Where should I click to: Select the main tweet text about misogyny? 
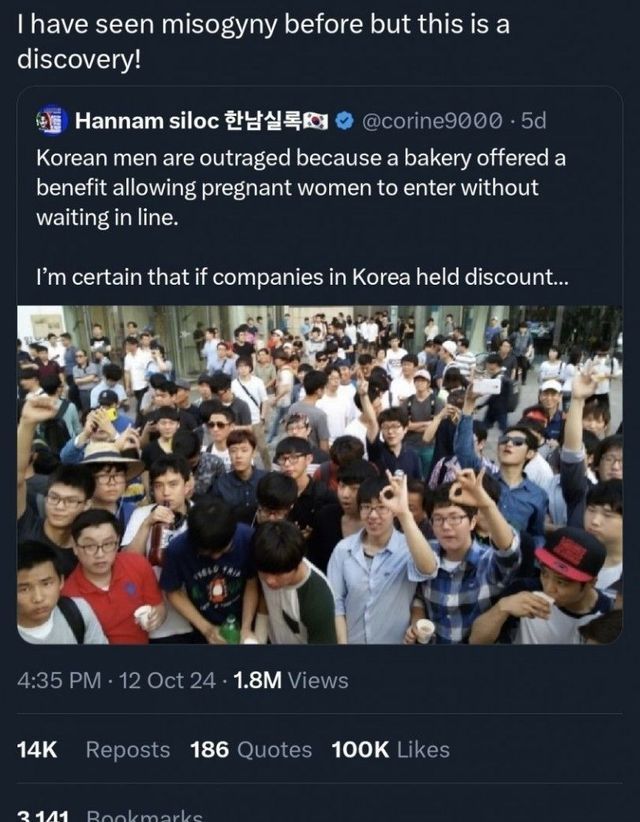[x=263, y=42]
